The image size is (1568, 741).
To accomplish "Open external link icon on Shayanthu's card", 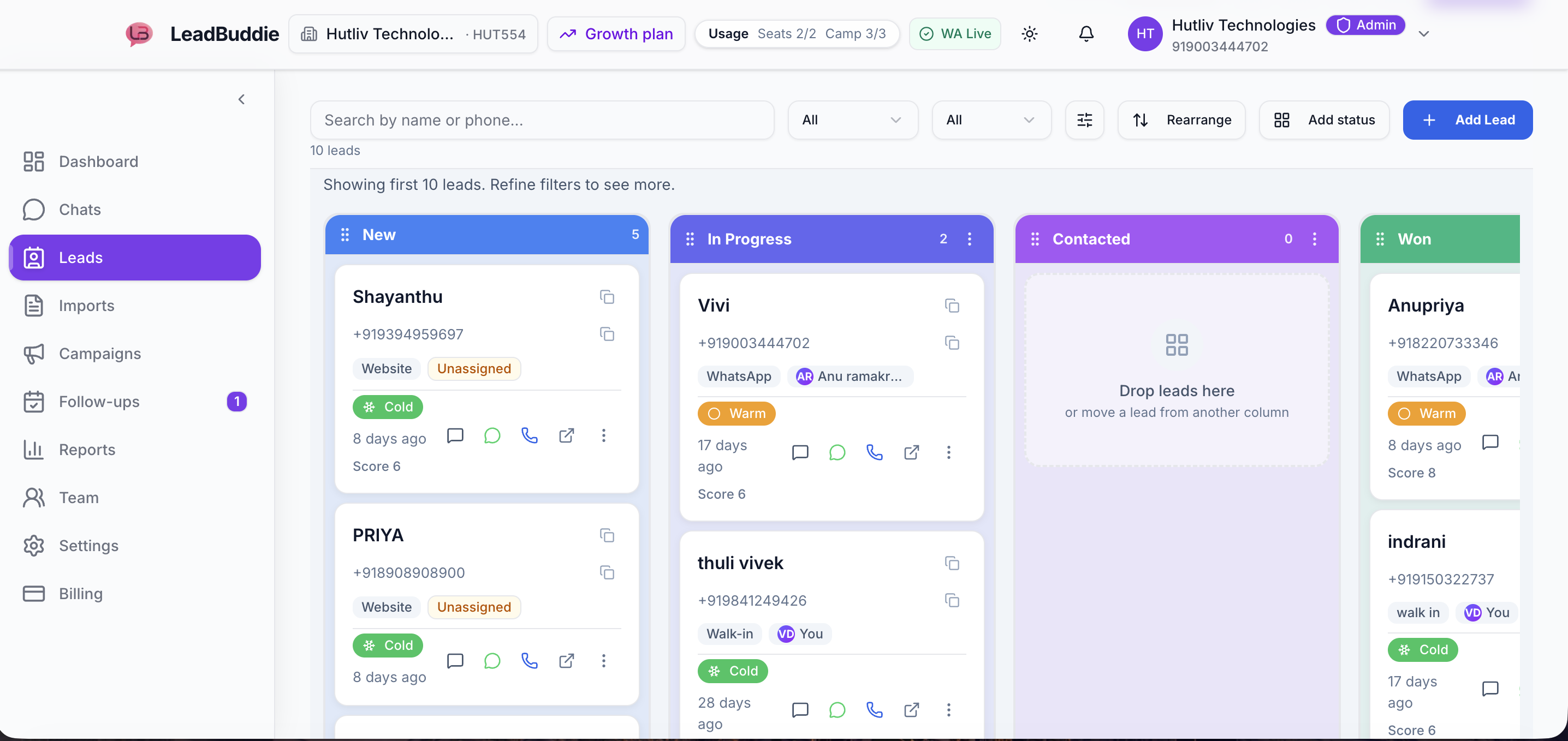I will point(566,435).
